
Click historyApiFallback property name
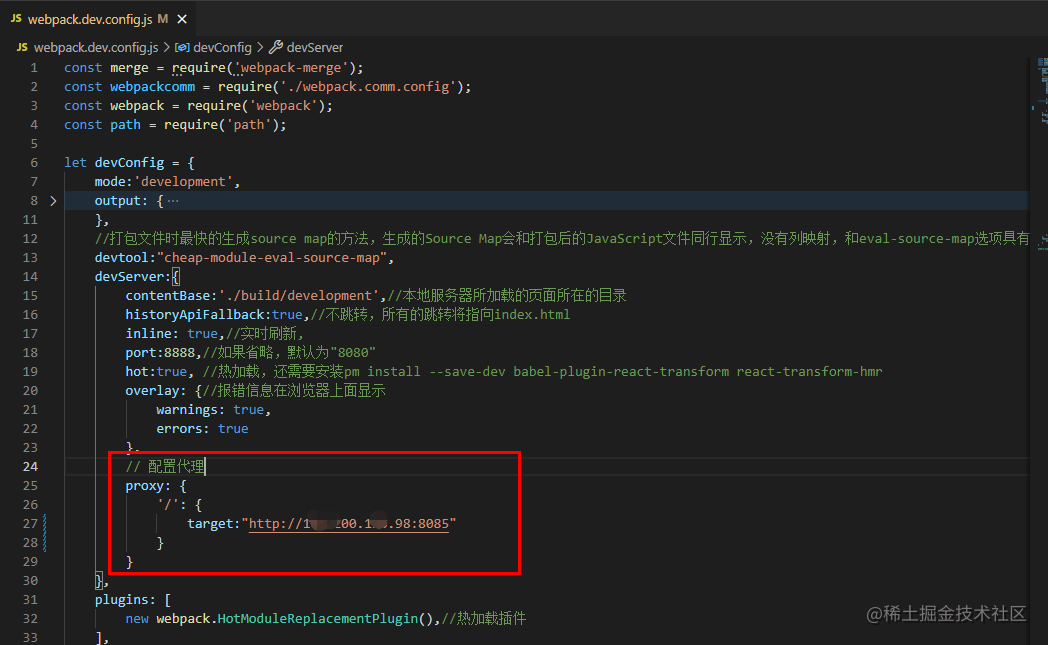tap(194, 314)
